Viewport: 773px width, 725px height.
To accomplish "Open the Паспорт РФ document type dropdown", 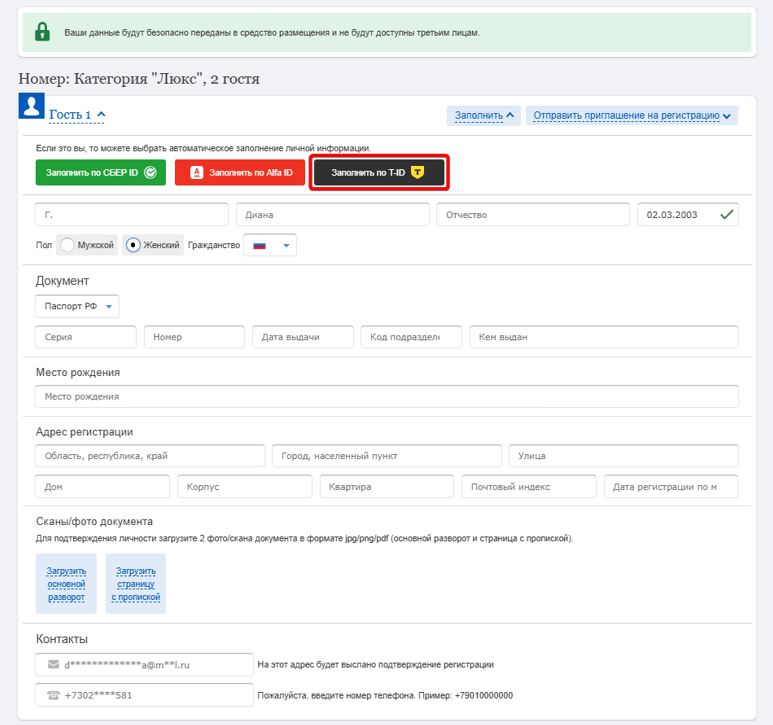I will (x=77, y=306).
